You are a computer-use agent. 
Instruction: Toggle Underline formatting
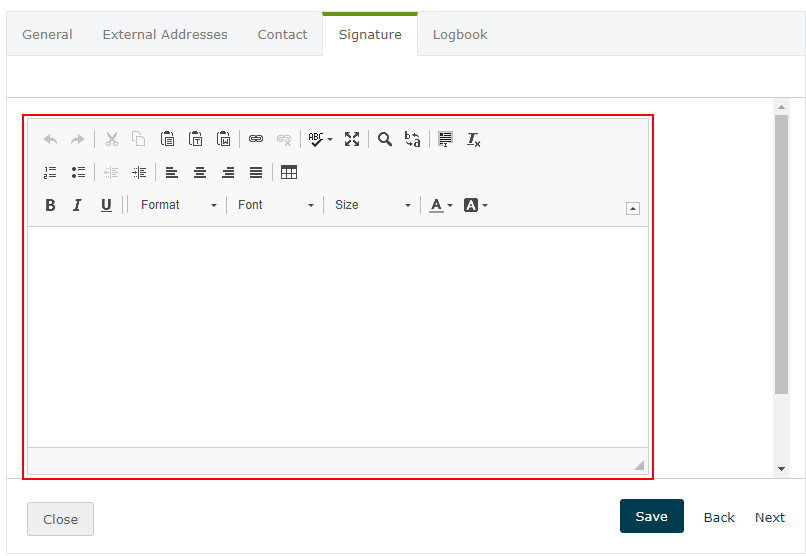(x=106, y=205)
